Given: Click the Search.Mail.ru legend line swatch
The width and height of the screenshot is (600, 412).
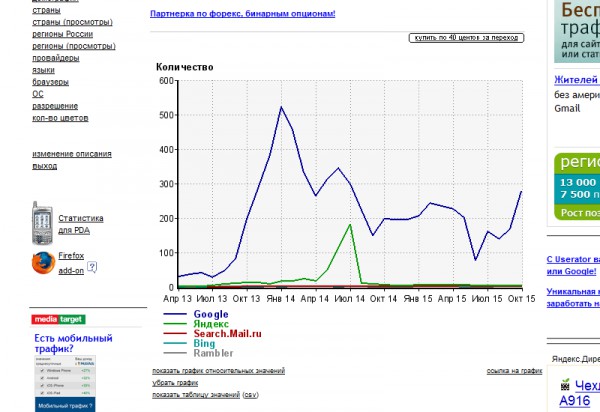Looking at the screenshot, I should (175, 334).
